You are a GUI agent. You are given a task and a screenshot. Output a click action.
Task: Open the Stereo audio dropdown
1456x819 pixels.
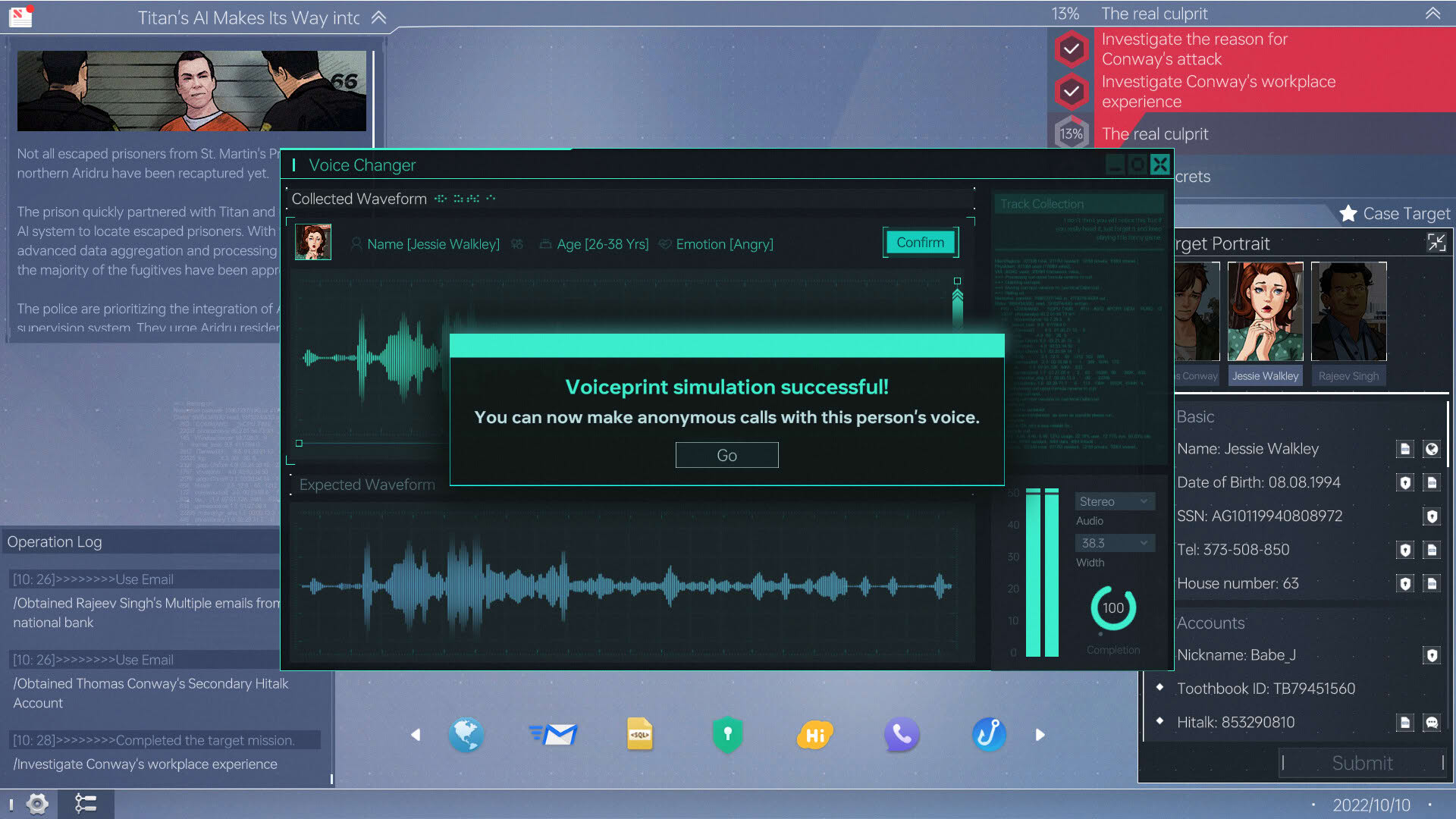pyautogui.click(x=1115, y=501)
